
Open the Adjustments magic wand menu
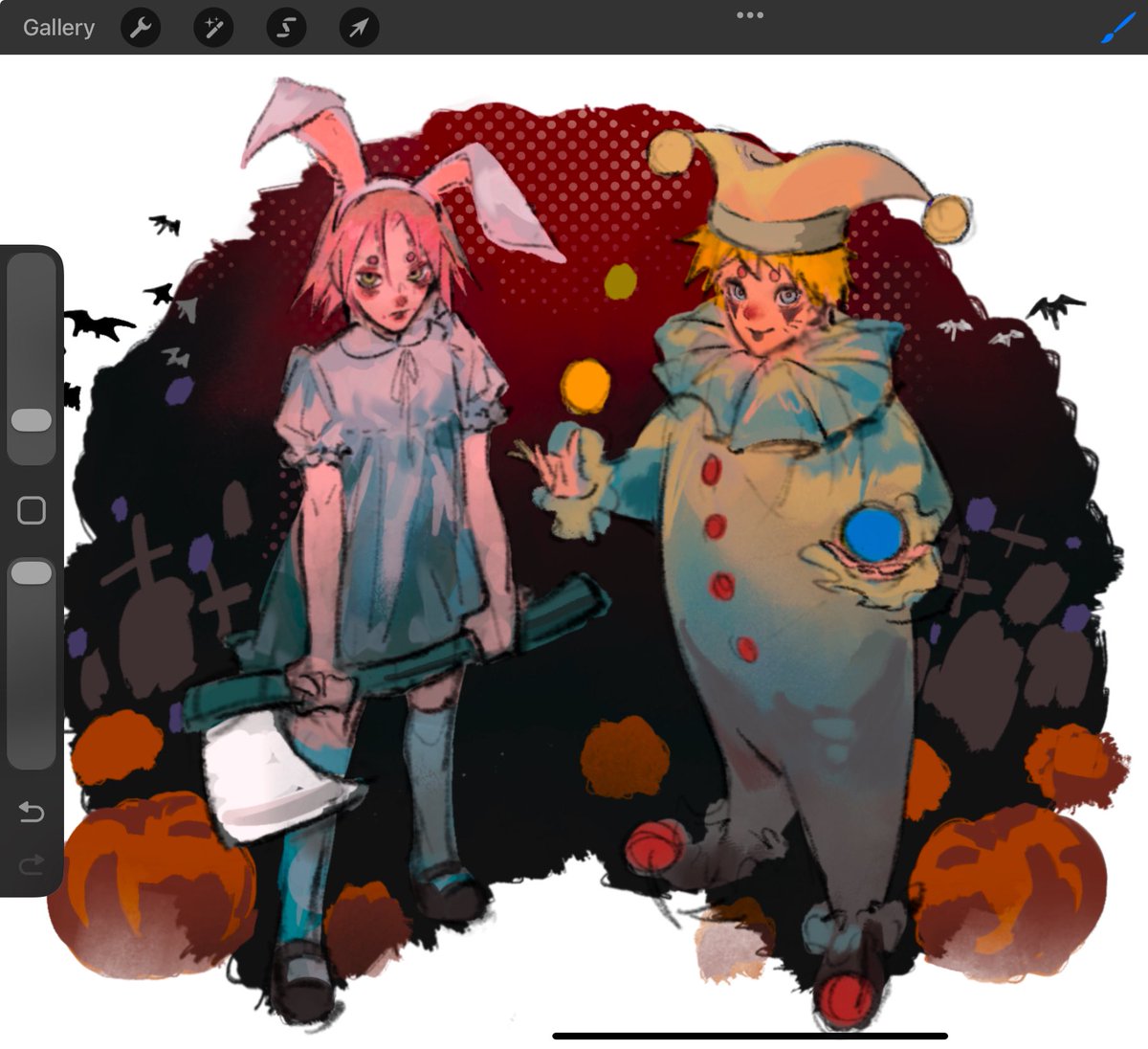click(x=213, y=28)
